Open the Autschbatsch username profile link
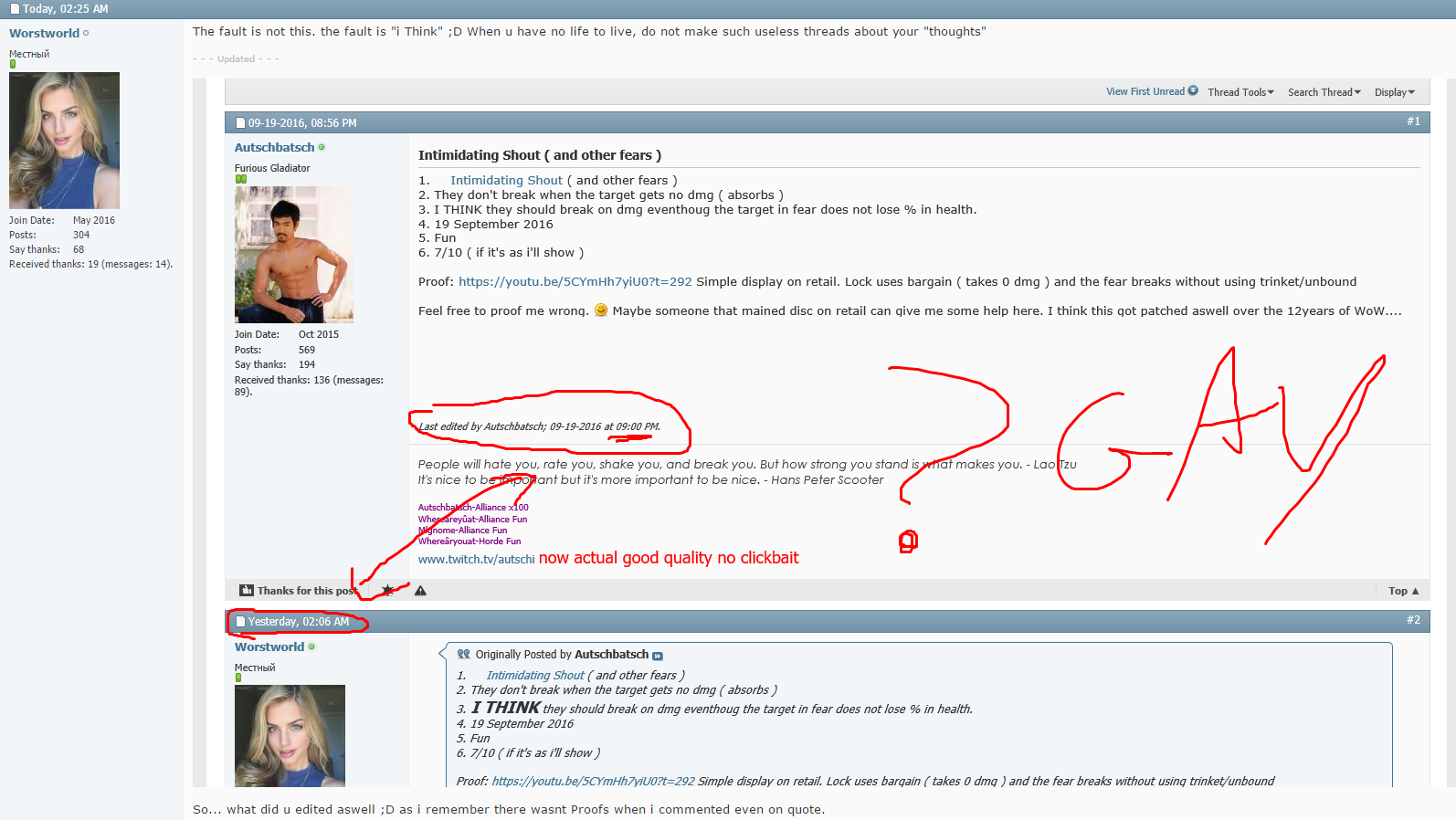The width and height of the screenshot is (1456, 820). pyautogui.click(x=274, y=147)
